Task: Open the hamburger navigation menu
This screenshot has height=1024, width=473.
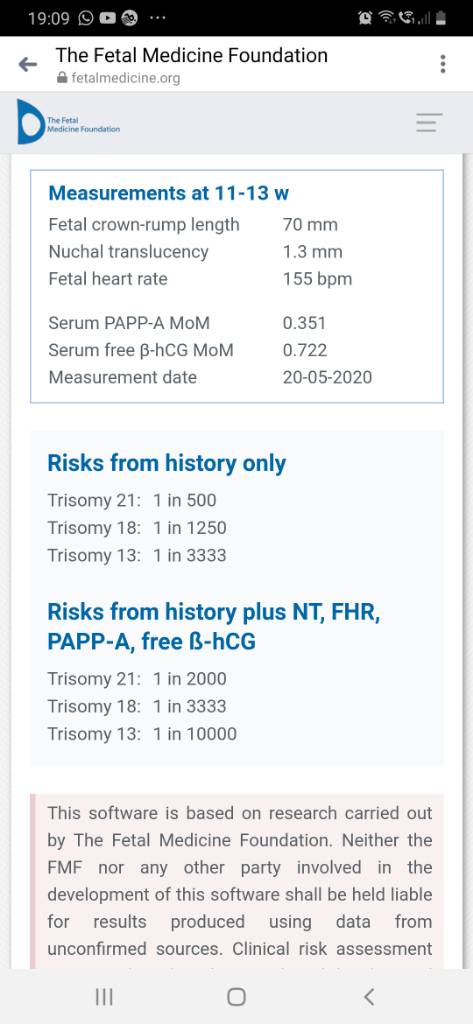Action: point(429,123)
